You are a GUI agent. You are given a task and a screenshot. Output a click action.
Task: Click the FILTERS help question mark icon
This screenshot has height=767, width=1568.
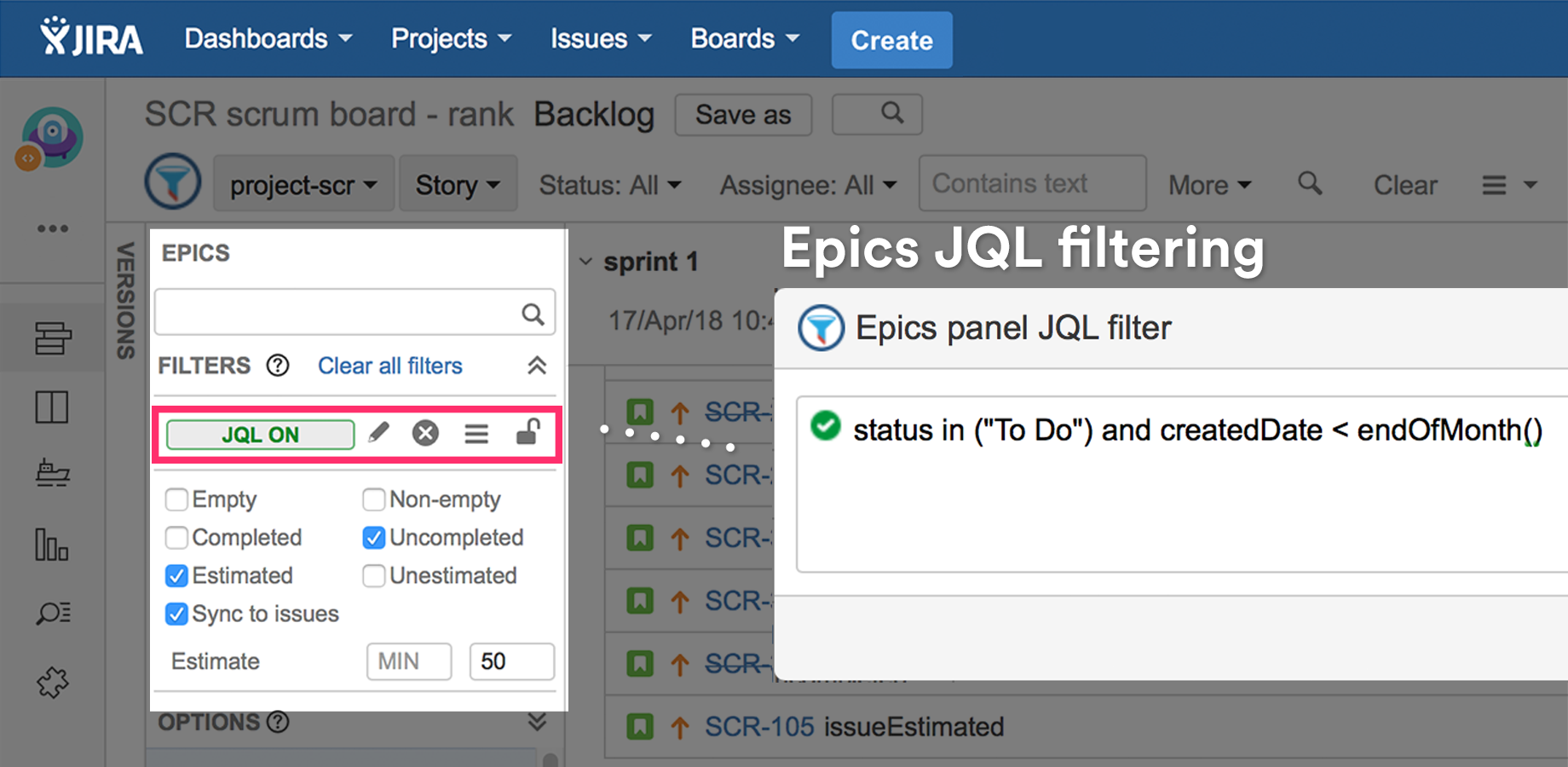278,366
